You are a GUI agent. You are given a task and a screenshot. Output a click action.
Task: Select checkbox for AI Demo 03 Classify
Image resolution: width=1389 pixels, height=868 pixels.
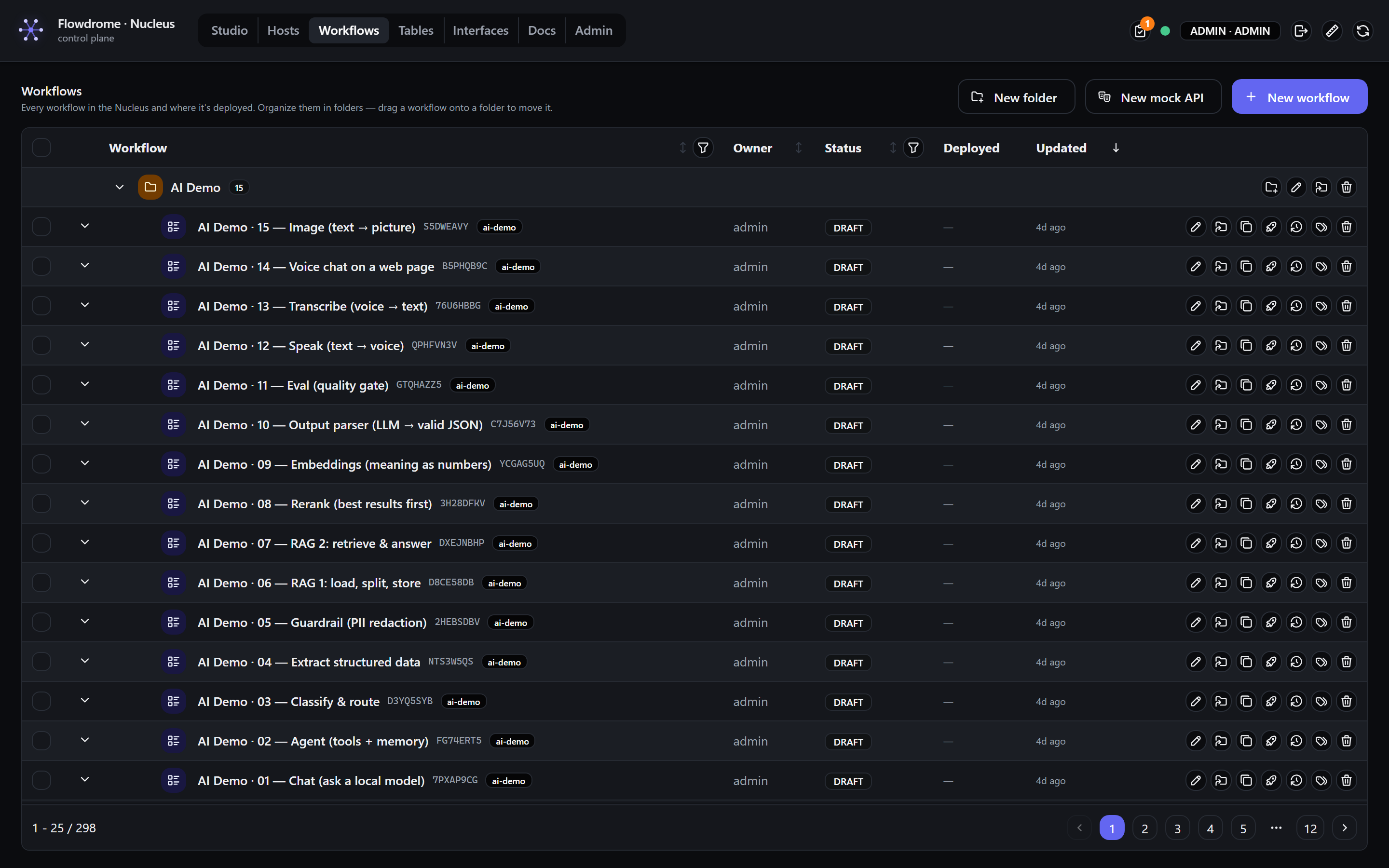click(41, 702)
